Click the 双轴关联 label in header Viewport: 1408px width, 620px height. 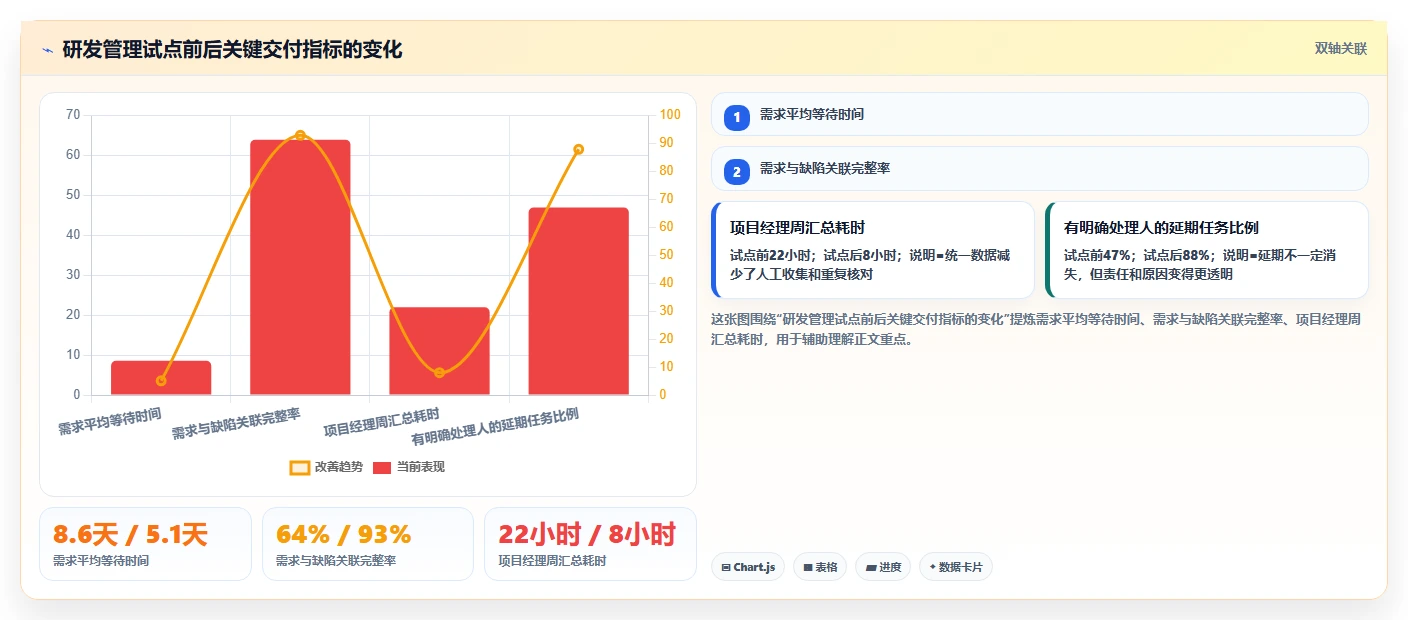click(1340, 48)
